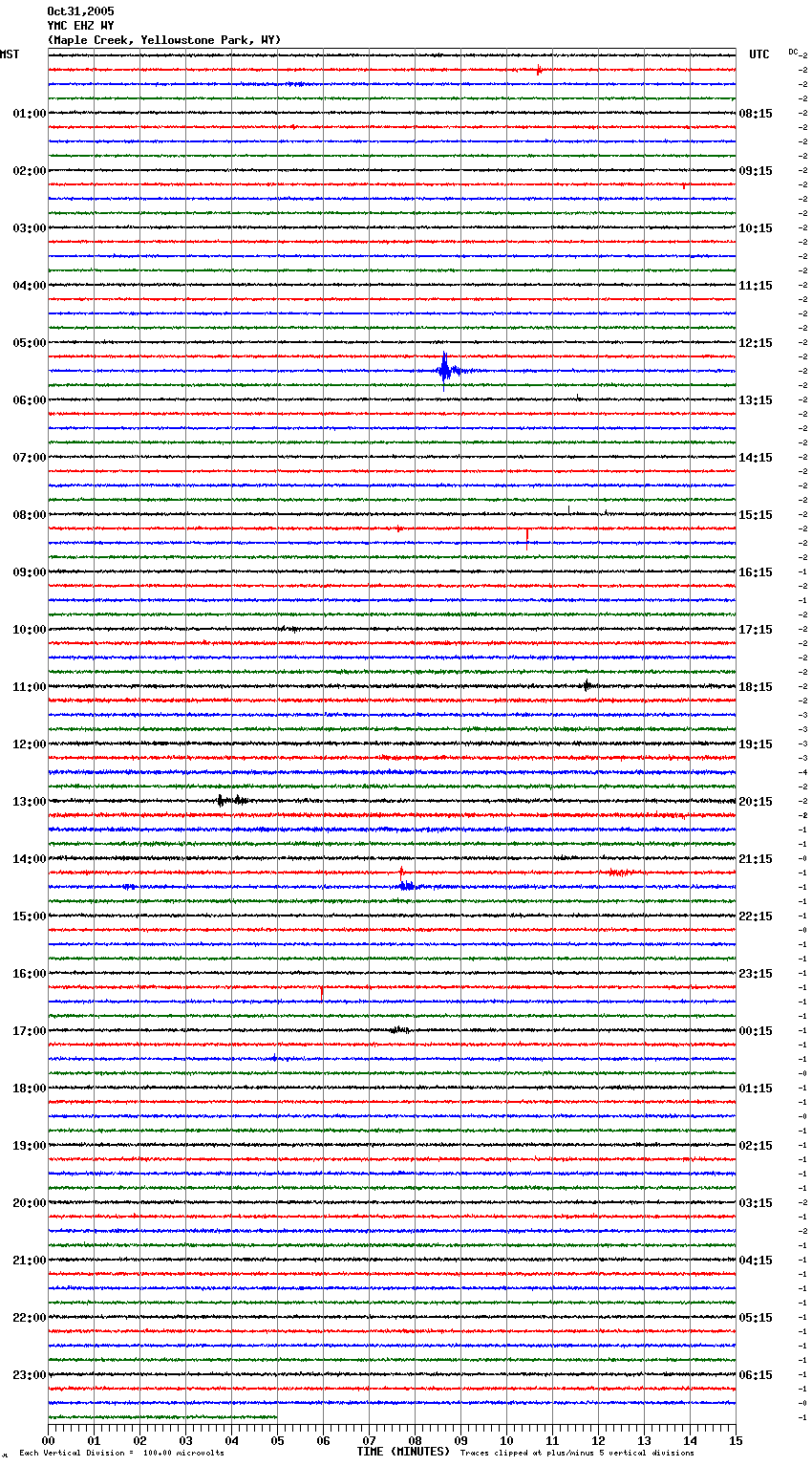
Task: Select the 08:00 MST row label
Action: (29, 515)
